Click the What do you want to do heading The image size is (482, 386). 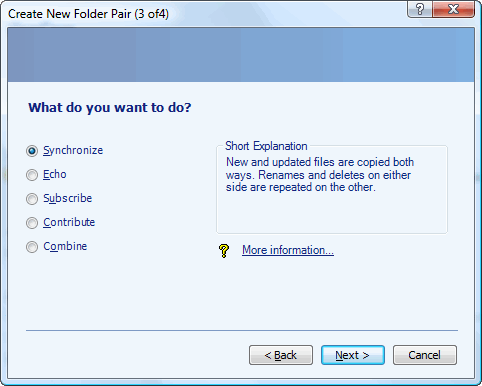(x=110, y=108)
